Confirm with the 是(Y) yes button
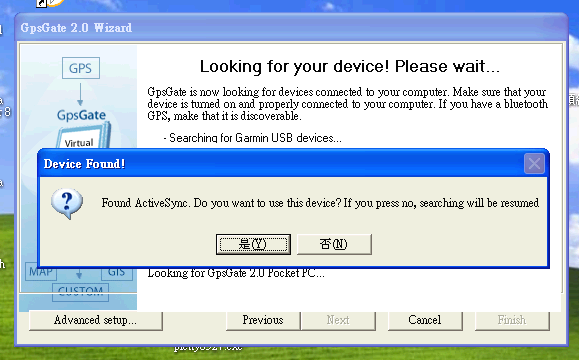The width and height of the screenshot is (579, 360). pyautogui.click(x=253, y=244)
